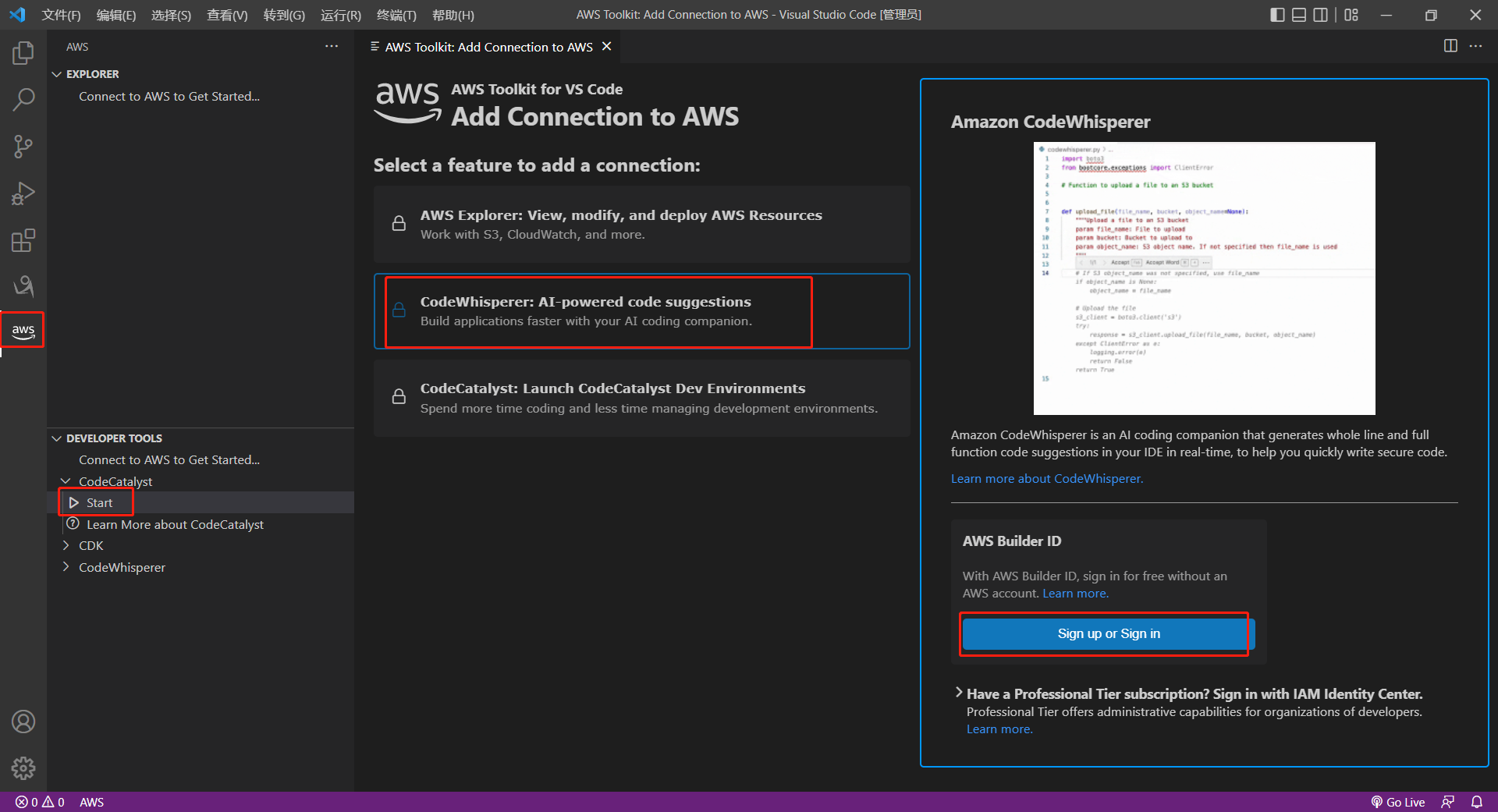Click the Sign up or Sign in button

[1108, 633]
